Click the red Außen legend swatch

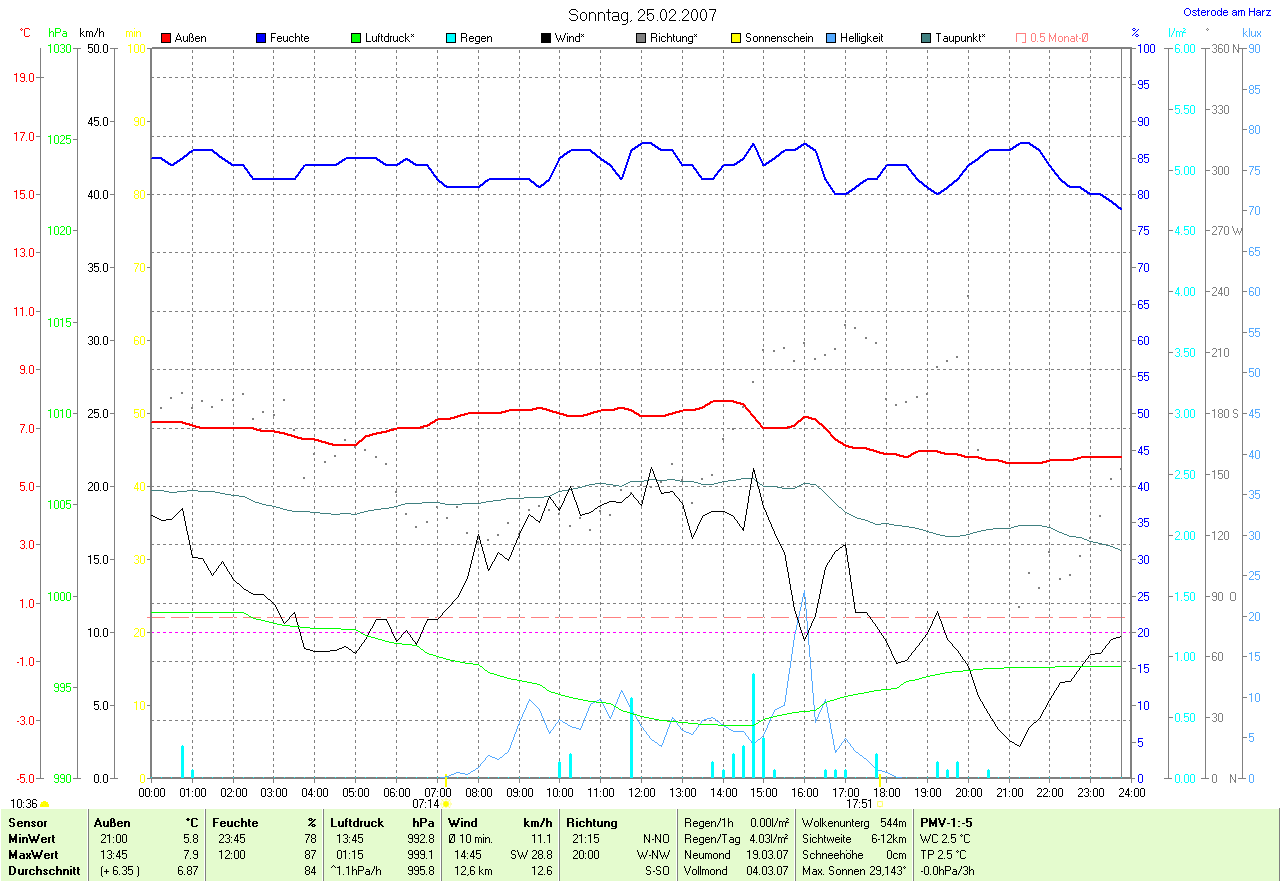(x=166, y=38)
